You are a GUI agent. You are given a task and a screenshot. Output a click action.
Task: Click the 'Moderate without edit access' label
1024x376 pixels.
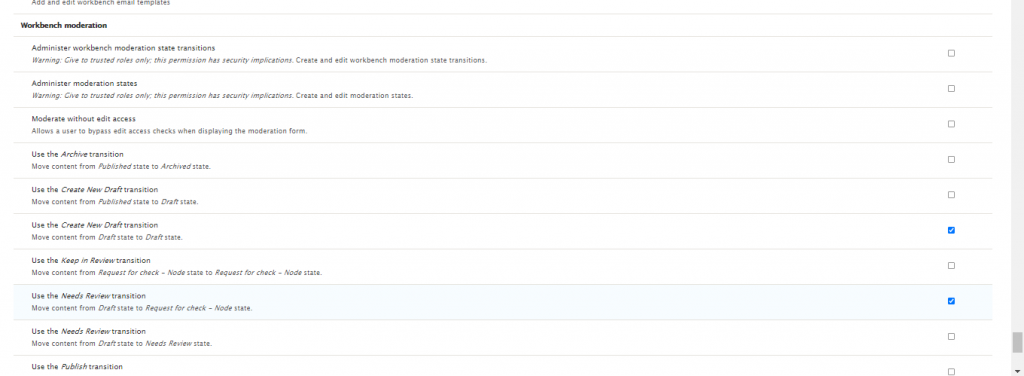(84, 119)
